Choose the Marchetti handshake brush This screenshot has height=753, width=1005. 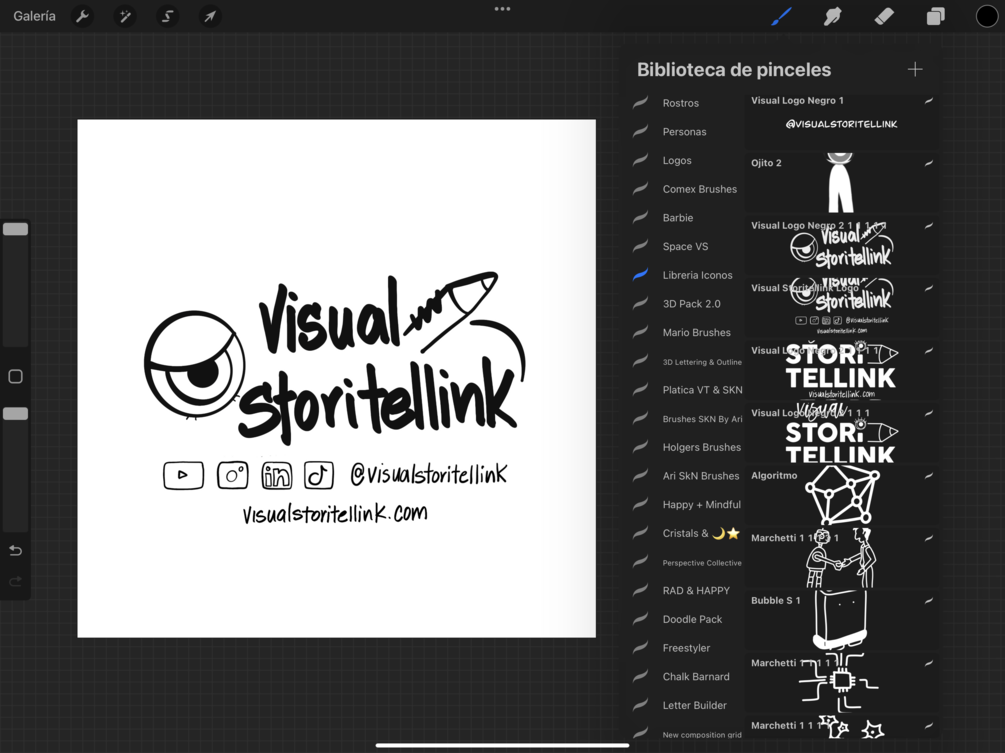coord(842,558)
